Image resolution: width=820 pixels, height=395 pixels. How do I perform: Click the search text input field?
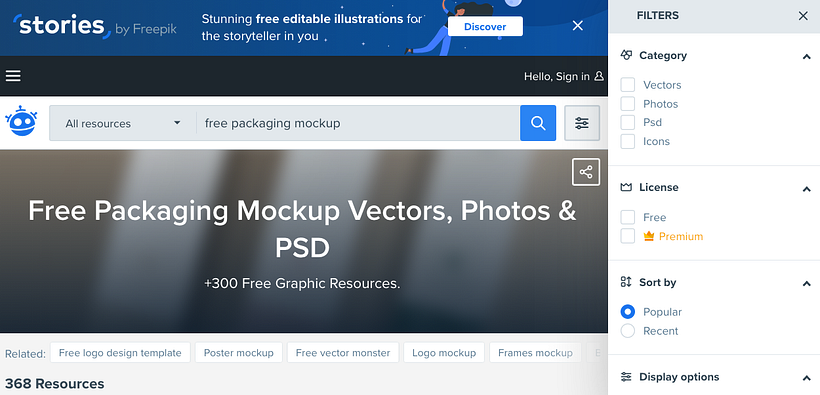(x=358, y=123)
